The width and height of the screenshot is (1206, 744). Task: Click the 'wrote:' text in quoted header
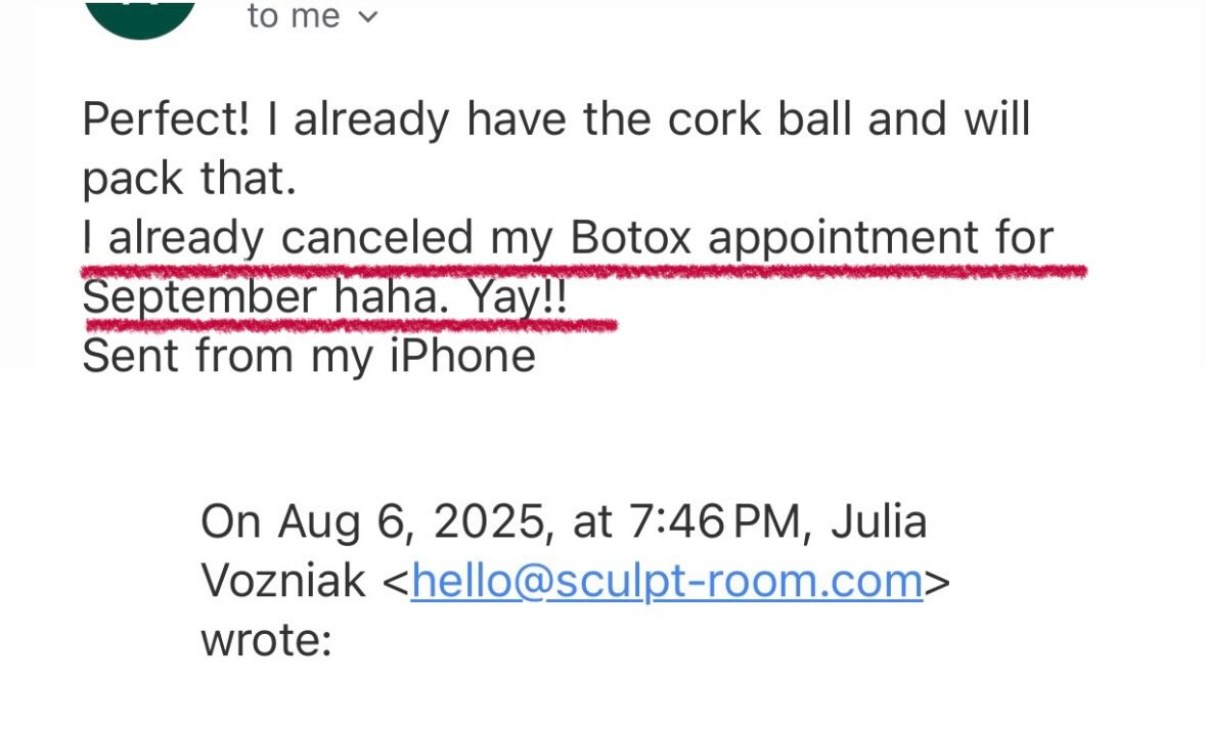pyautogui.click(x=266, y=639)
